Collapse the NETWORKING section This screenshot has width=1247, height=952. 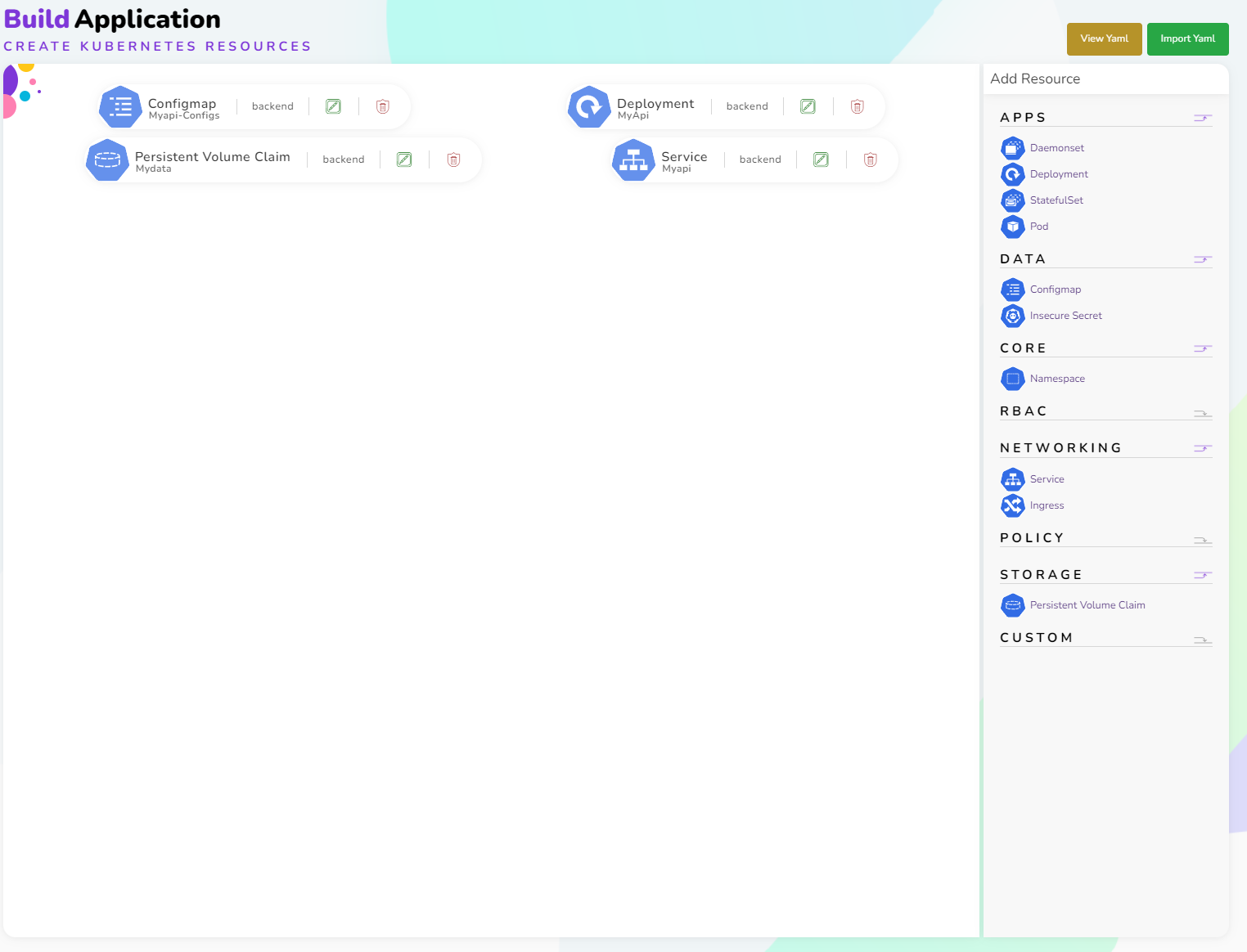tap(1202, 448)
